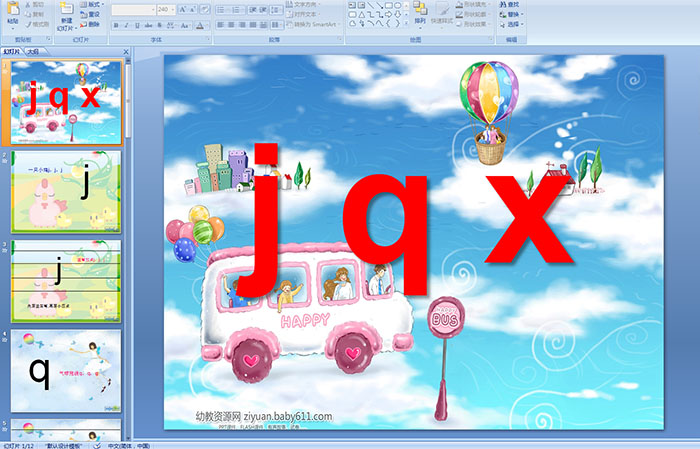700x449 pixels.
Task: Toggle Italic formatting
Action: [126, 25]
